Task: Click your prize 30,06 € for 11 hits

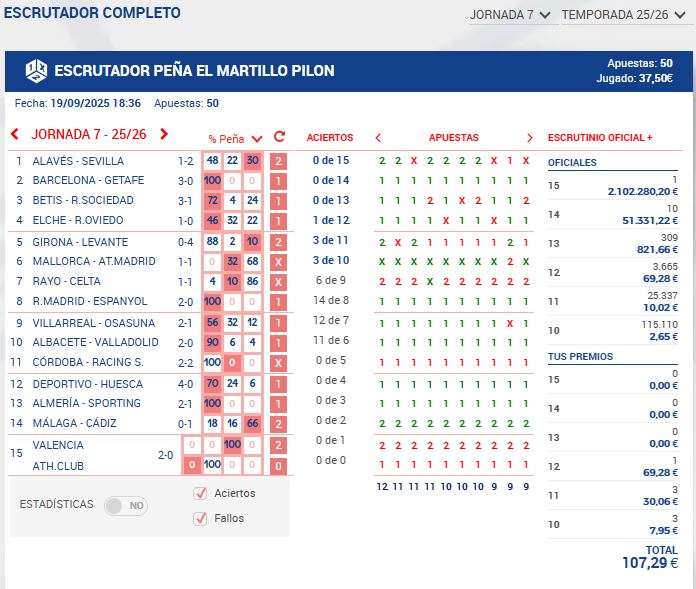Action: click(660, 502)
